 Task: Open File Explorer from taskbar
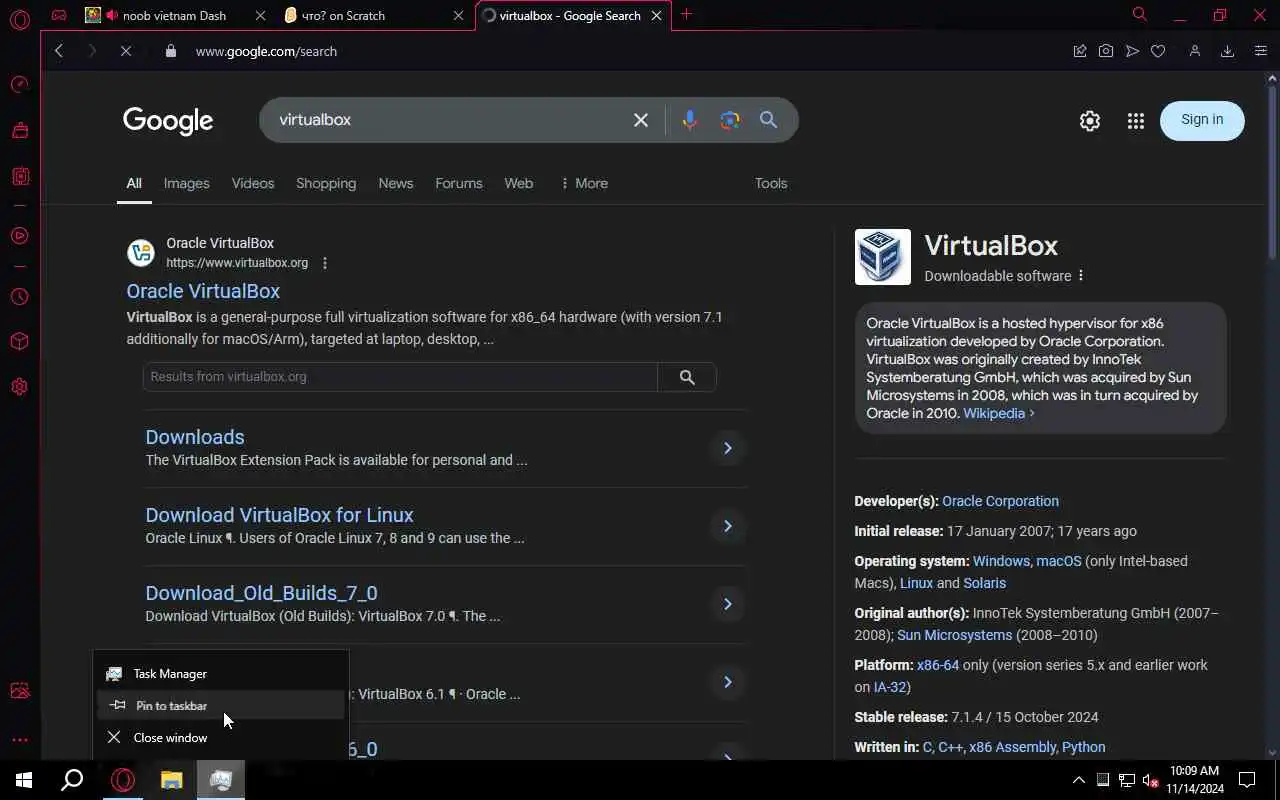click(172, 780)
